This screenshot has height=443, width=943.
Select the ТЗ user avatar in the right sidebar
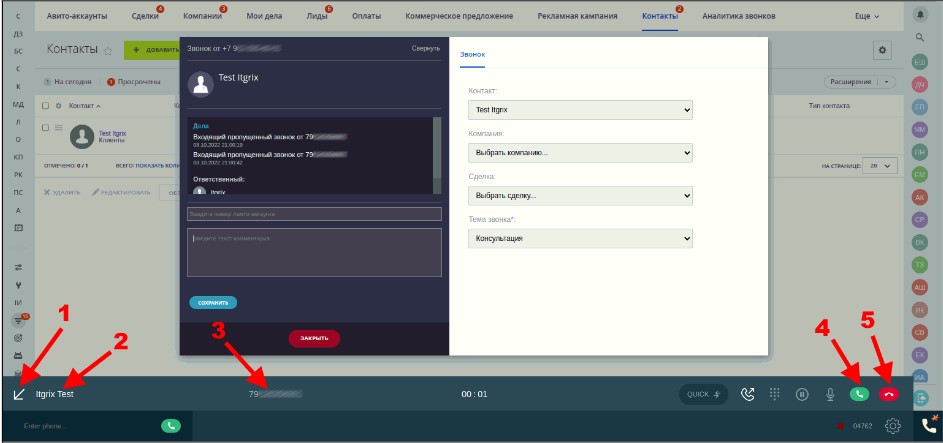(920, 265)
